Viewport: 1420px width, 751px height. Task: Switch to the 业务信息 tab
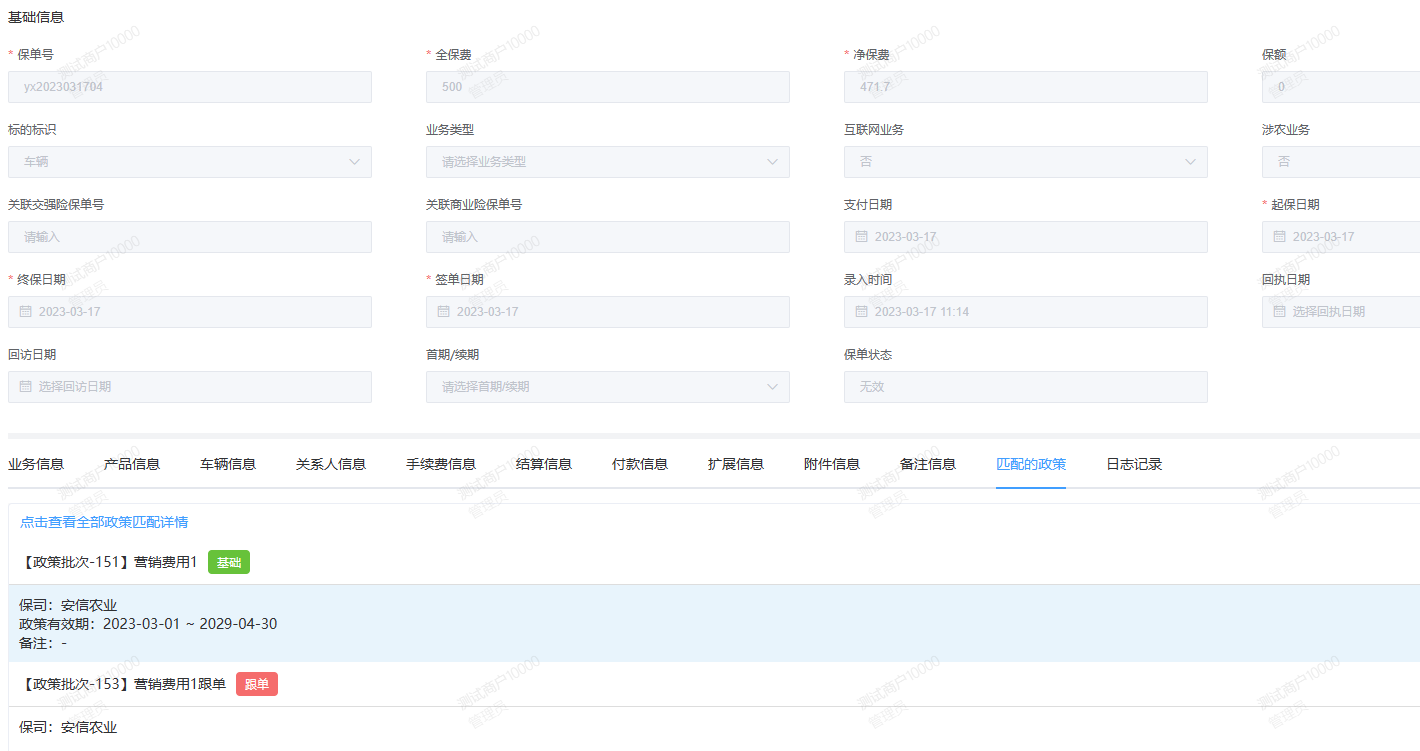click(36, 464)
